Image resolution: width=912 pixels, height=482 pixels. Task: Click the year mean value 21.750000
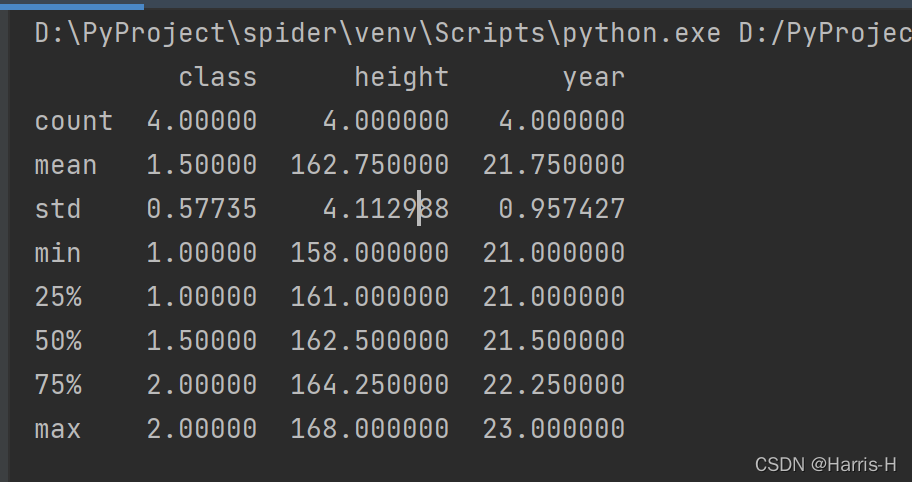tap(554, 165)
